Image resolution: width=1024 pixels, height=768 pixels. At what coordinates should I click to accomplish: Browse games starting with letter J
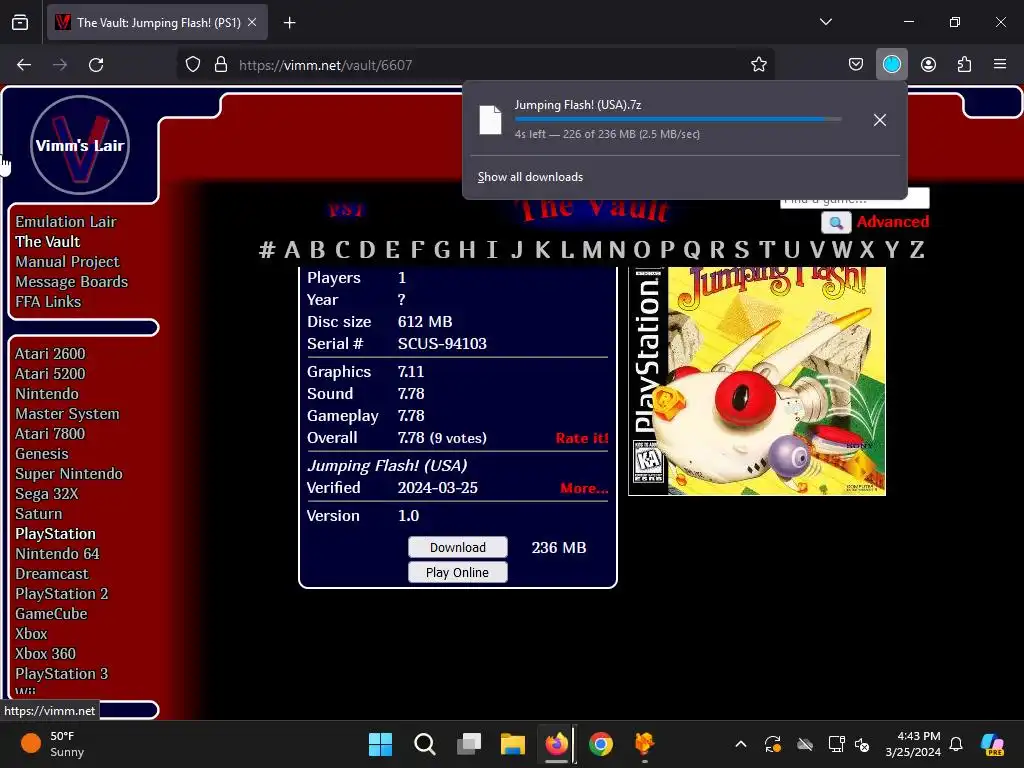517,249
